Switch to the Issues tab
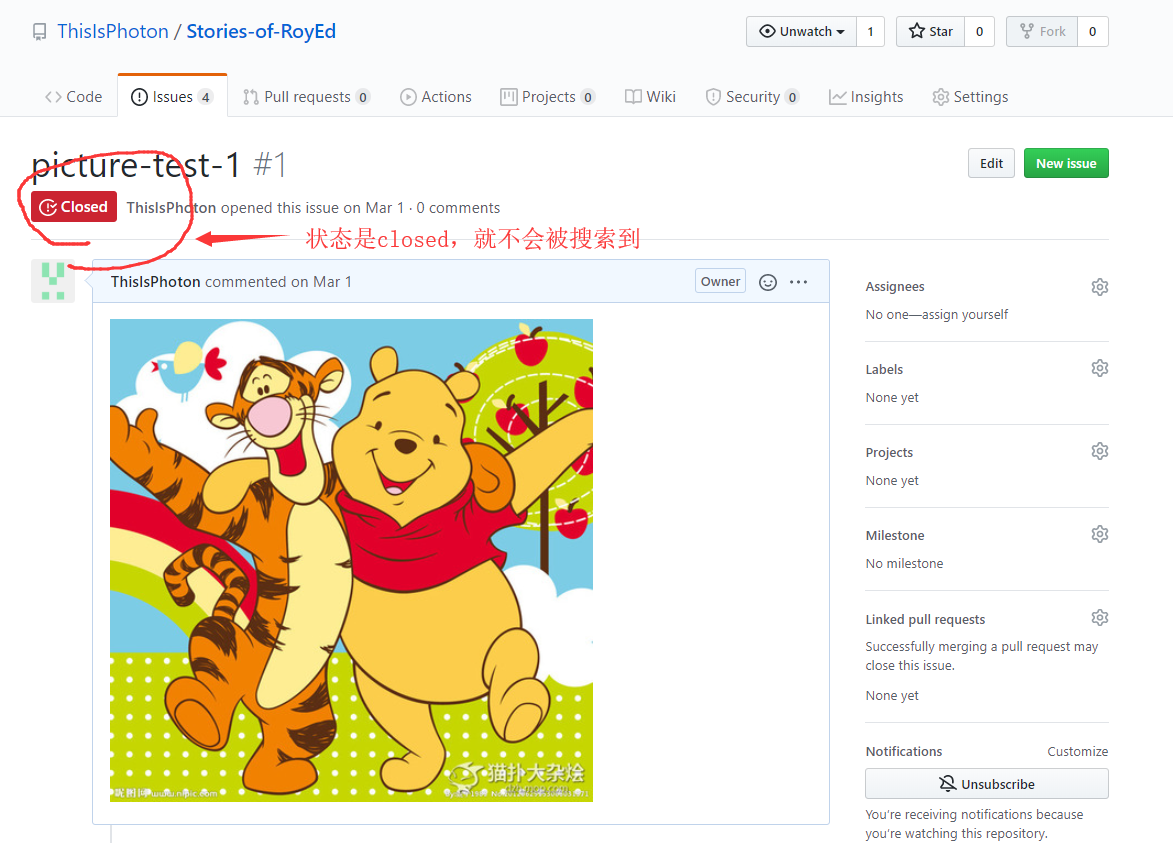 [172, 96]
